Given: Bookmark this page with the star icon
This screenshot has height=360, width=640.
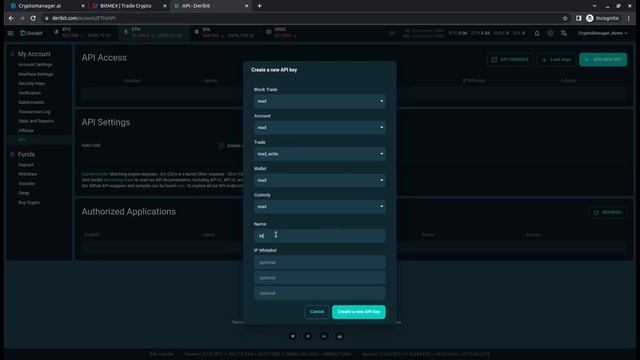Looking at the screenshot, I should coord(565,18).
